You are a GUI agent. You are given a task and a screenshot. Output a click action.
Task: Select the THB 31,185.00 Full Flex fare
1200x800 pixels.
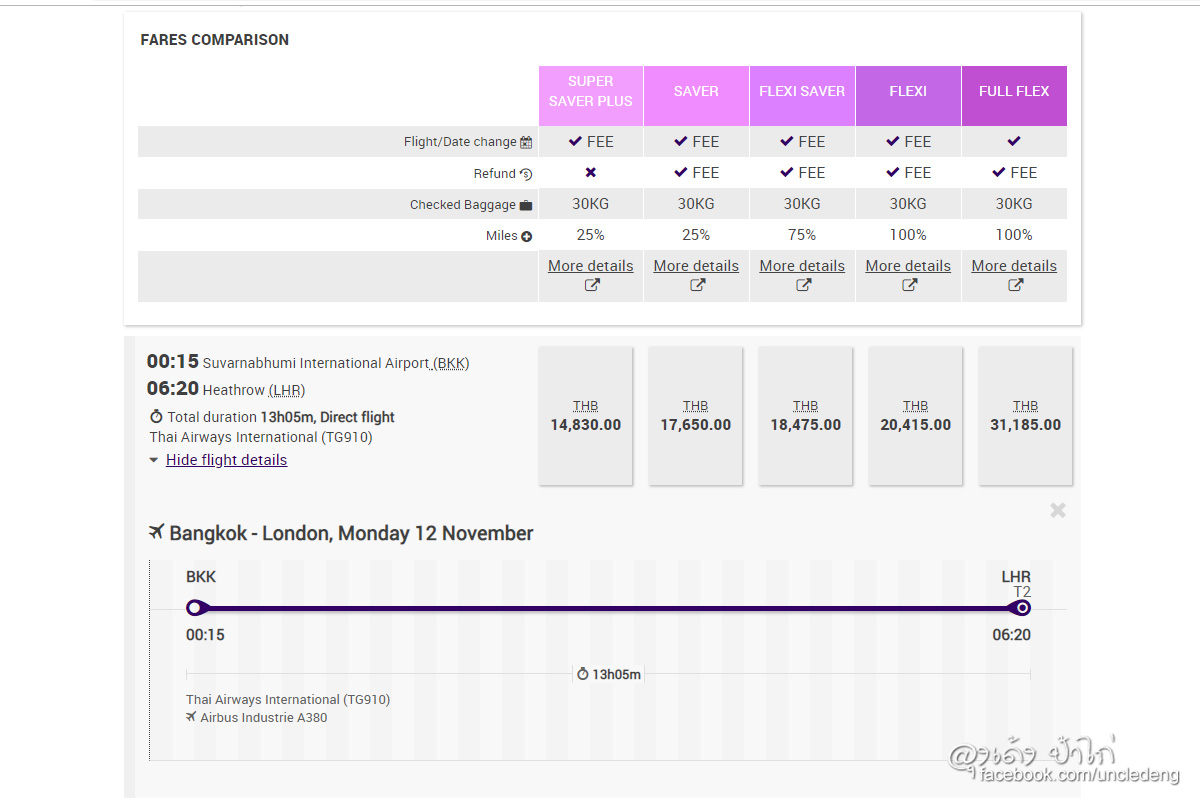point(1025,416)
